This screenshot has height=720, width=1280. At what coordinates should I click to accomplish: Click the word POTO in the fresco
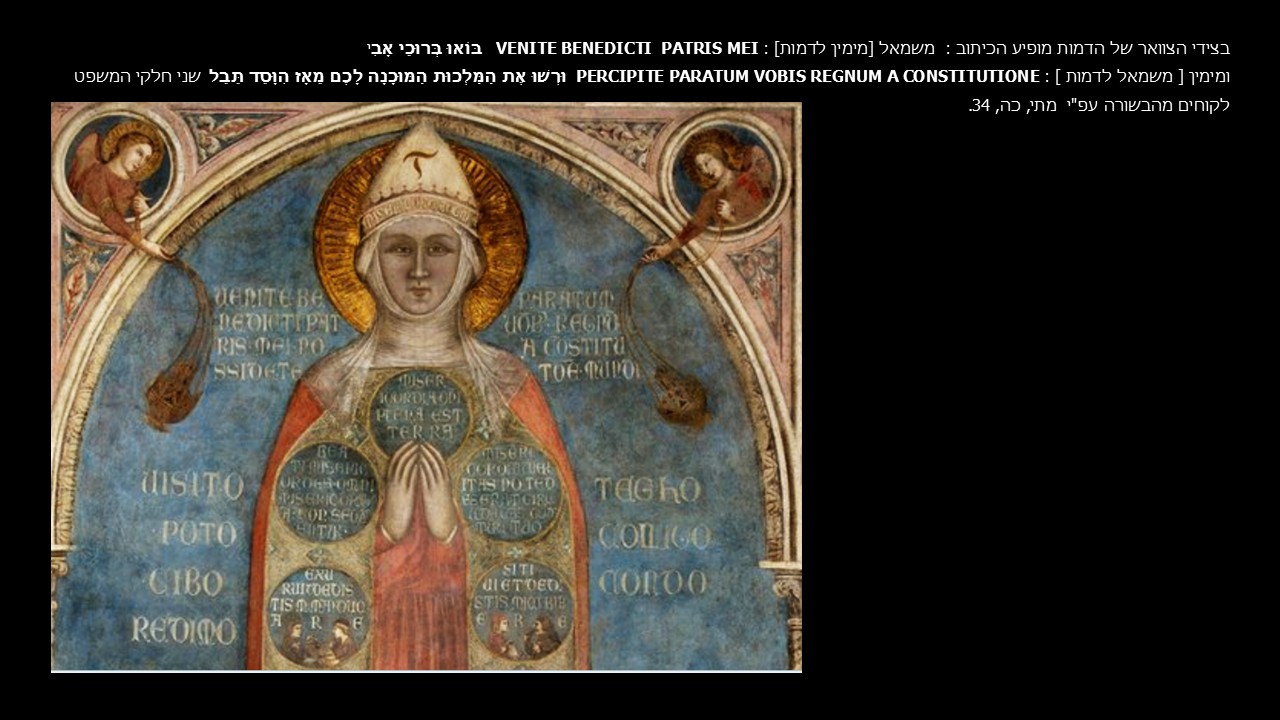(x=198, y=535)
